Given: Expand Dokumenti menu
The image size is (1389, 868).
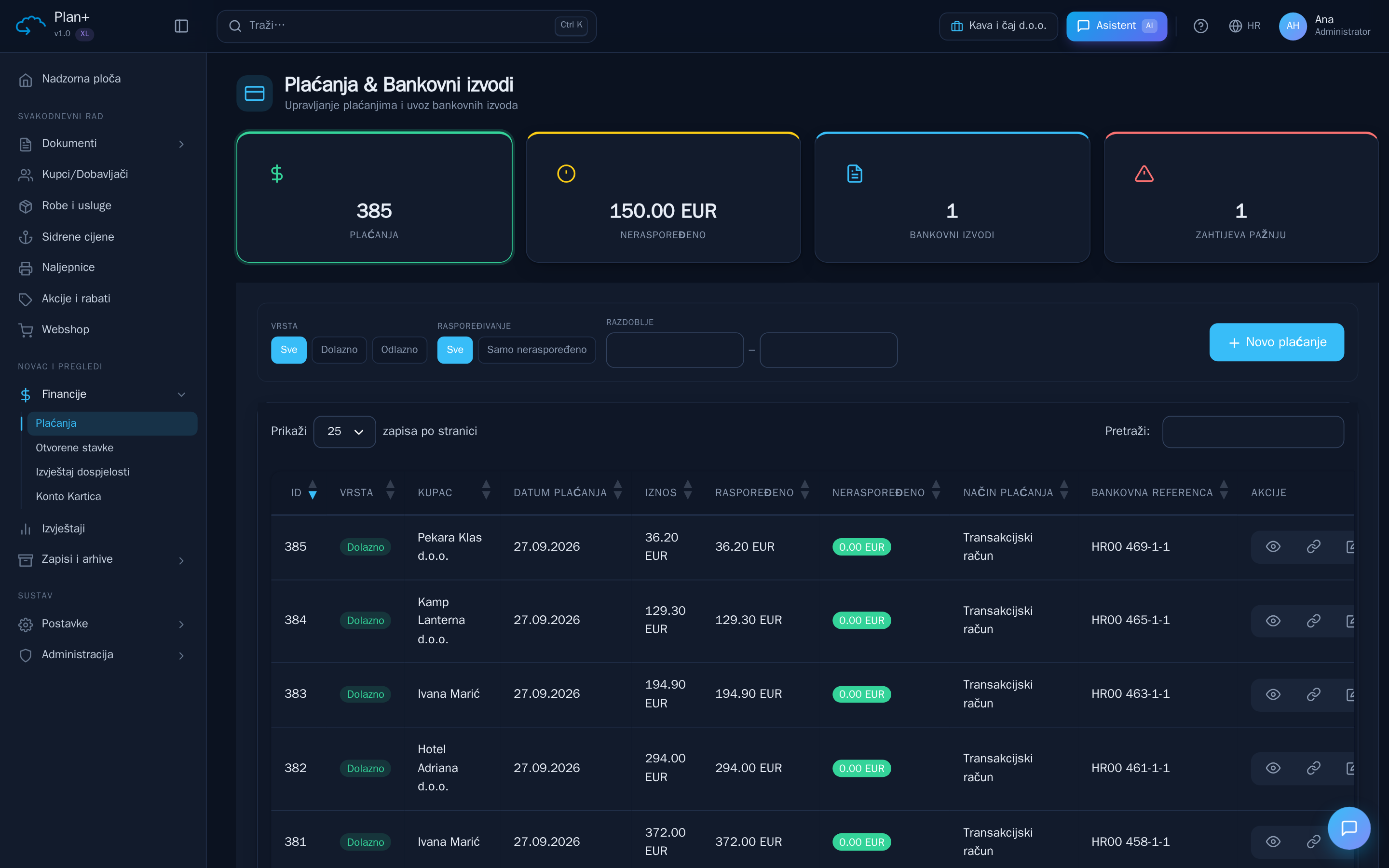Looking at the screenshot, I should tap(103, 144).
